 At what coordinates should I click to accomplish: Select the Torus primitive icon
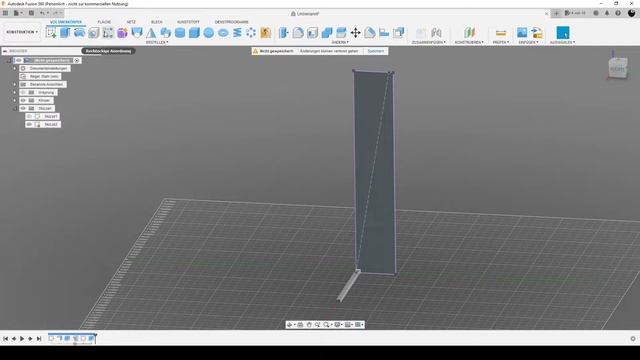point(223,33)
